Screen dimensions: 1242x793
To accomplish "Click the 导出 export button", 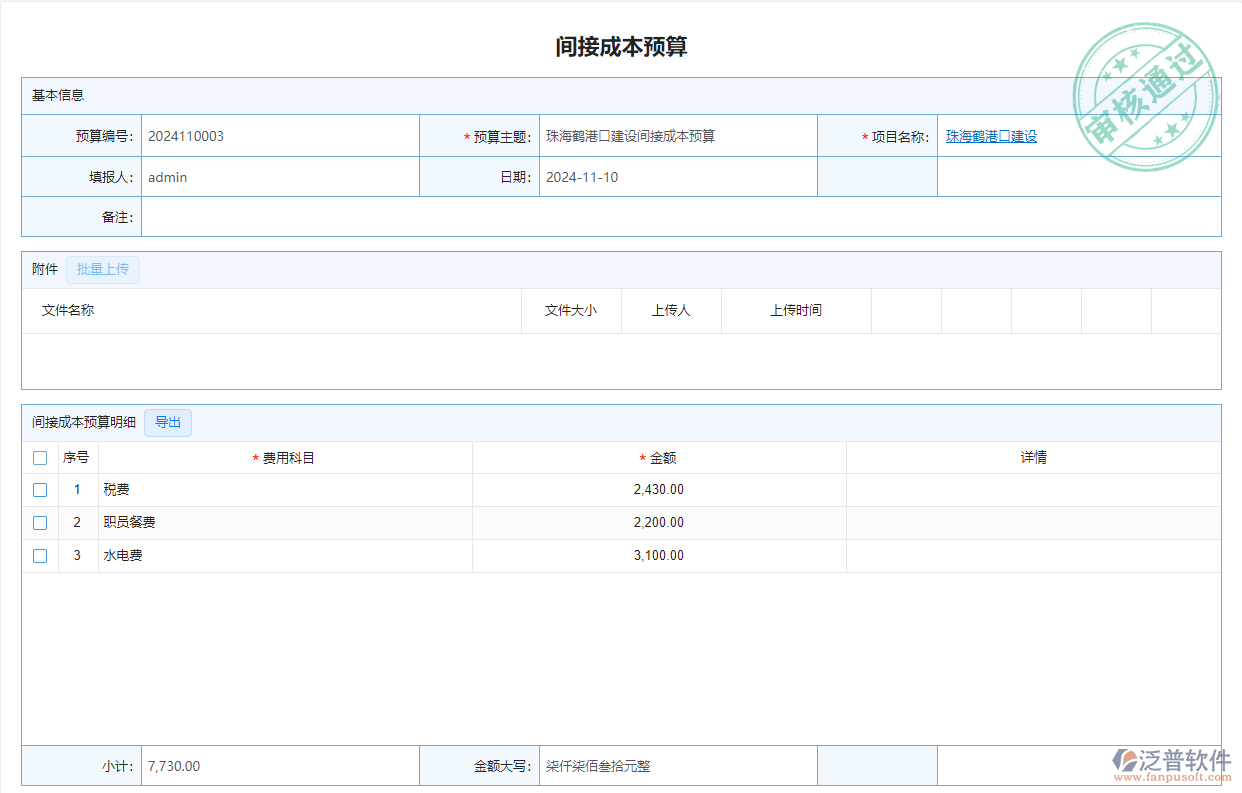I will 168,423.
